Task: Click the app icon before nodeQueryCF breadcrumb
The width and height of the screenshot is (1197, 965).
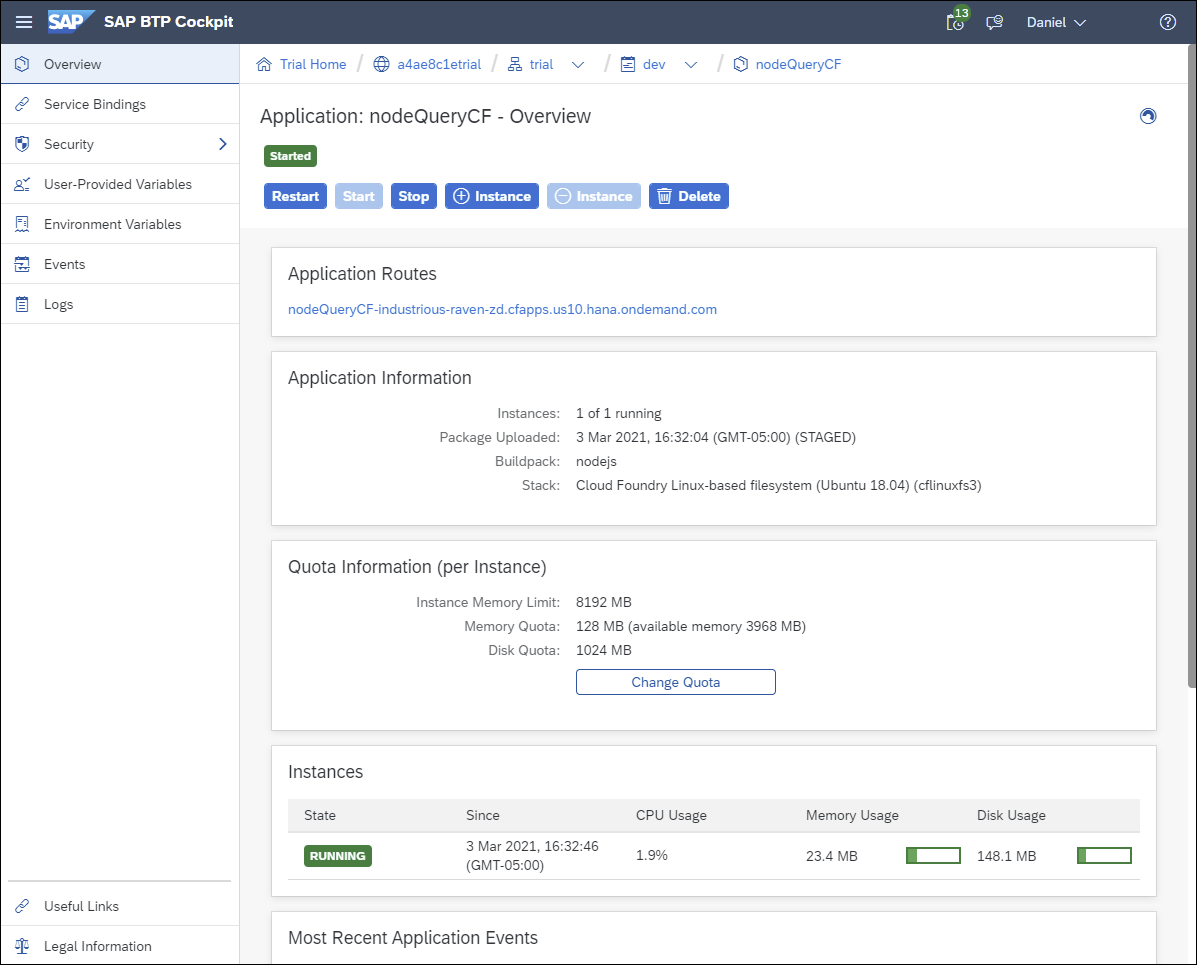Action: point(740,64)
